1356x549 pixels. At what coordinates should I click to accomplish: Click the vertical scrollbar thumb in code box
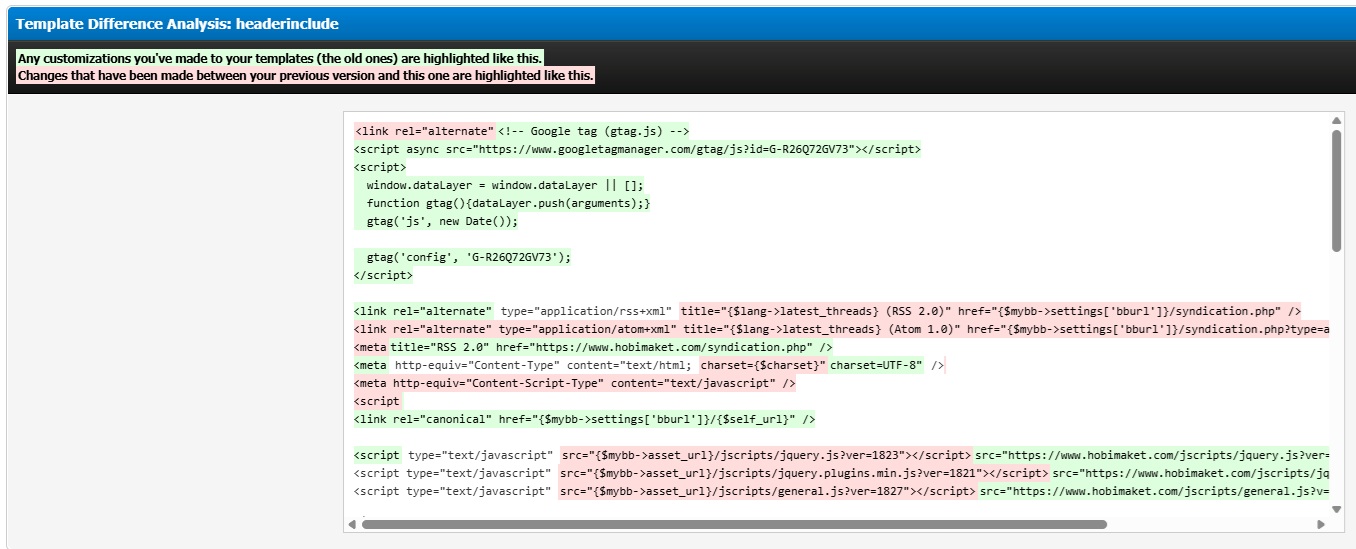pyautogui.click(x=1336, y=190)
